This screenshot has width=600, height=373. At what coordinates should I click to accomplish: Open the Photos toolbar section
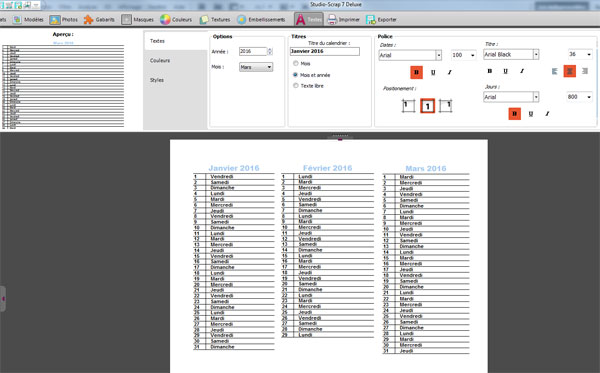tap(64, 20)
